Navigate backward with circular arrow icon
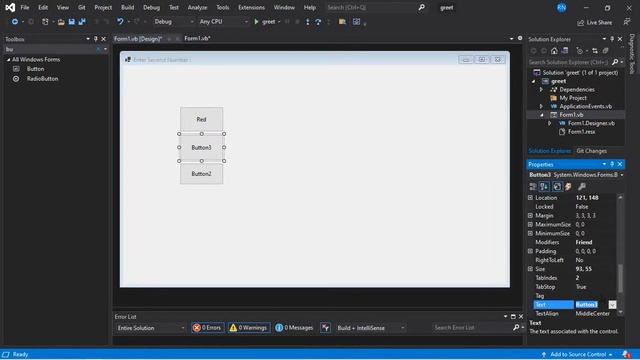The width and height of the screenshot is (640, 360). [15, 22]
